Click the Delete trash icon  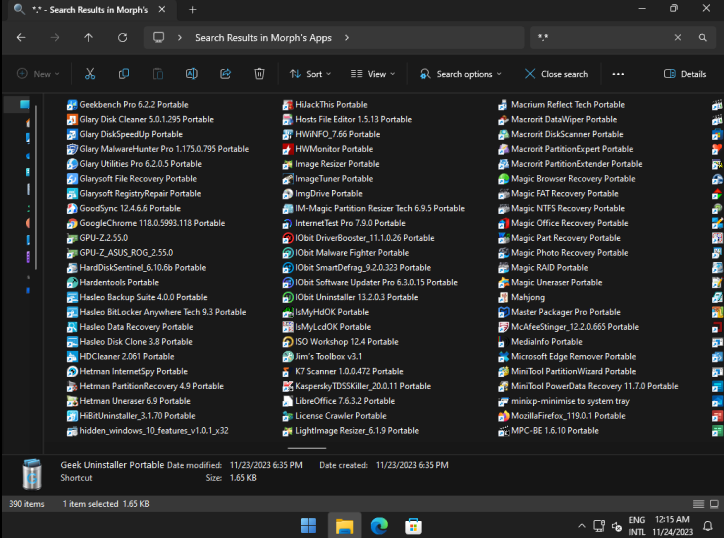tap(259, 74)
